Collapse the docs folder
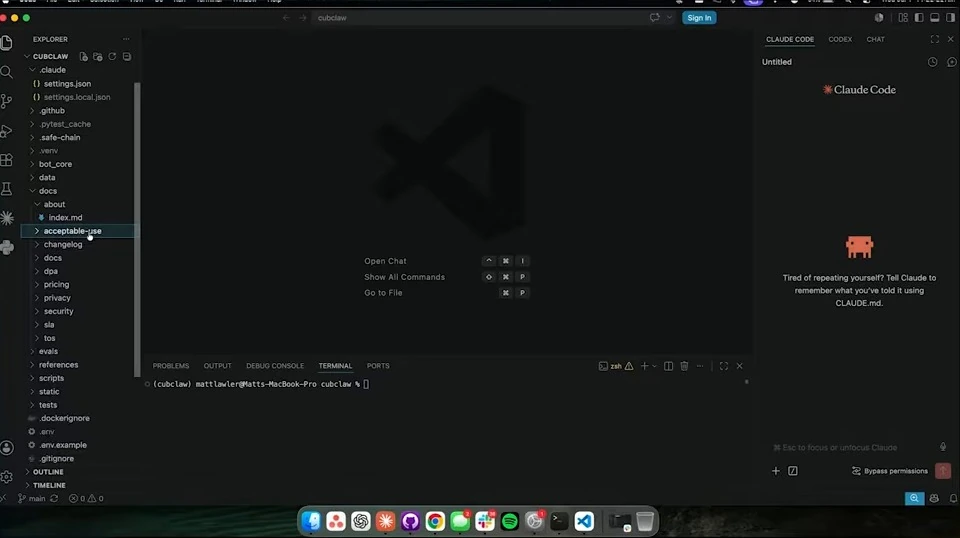Viewport: 960px width, 538px height. [x=48, y=191]
